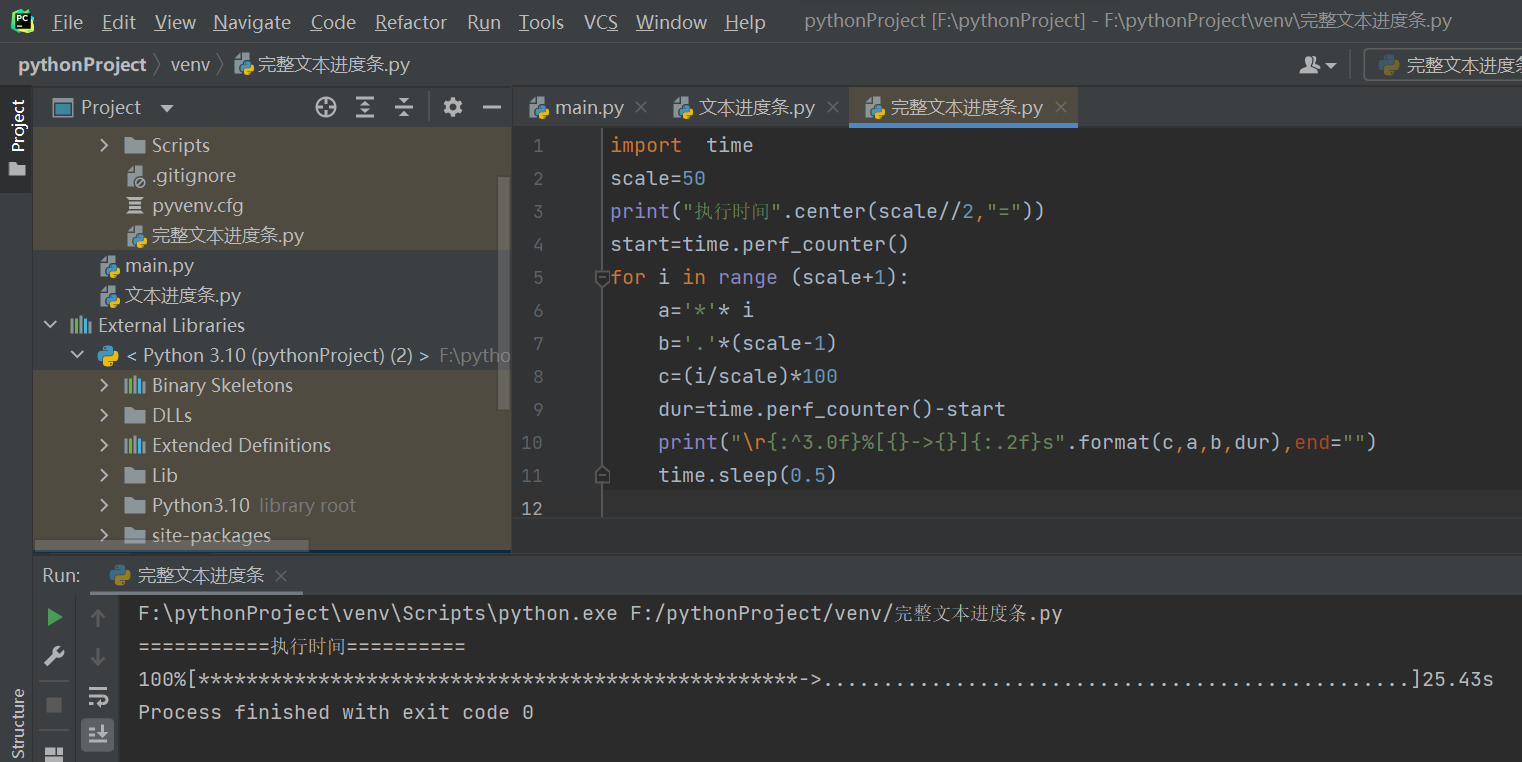Open Project panel options gear icon
The image size is (1522, 762).
(x=452, y=107)
